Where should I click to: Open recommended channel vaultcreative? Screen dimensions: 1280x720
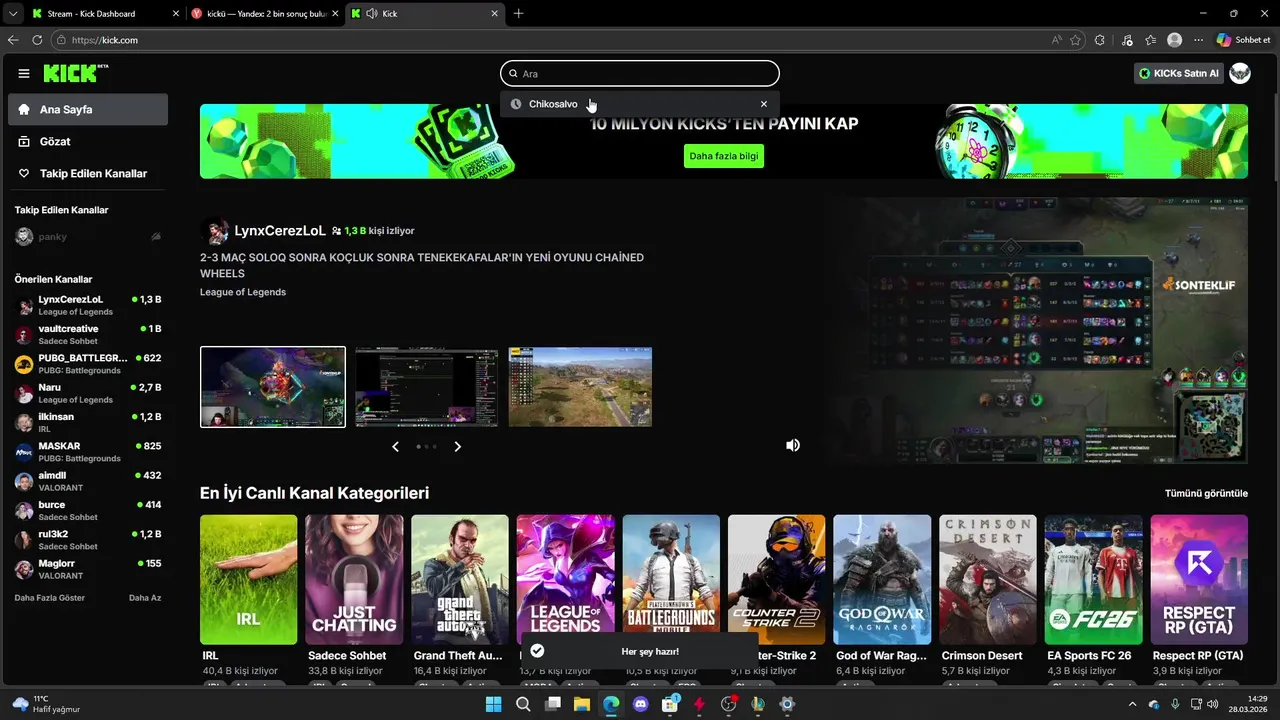[x=88, y=335]
